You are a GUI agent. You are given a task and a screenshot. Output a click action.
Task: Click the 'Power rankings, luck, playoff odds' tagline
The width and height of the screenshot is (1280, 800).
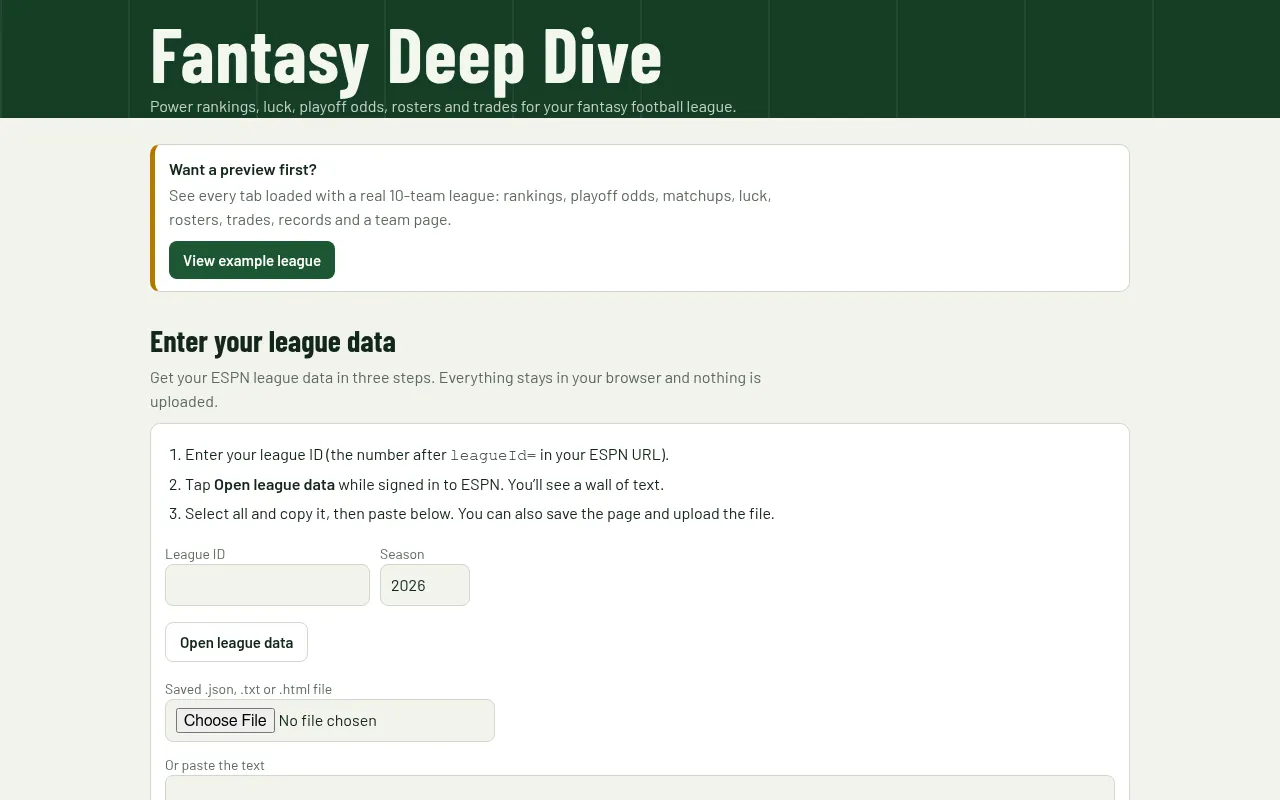point(443,107)
